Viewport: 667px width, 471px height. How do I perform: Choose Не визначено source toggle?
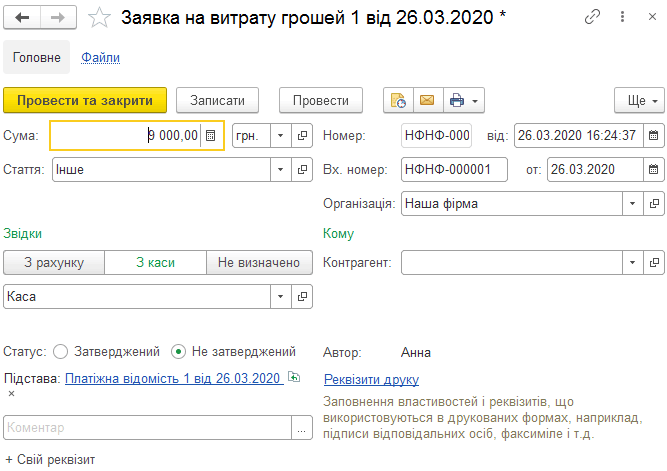point(259,263)
